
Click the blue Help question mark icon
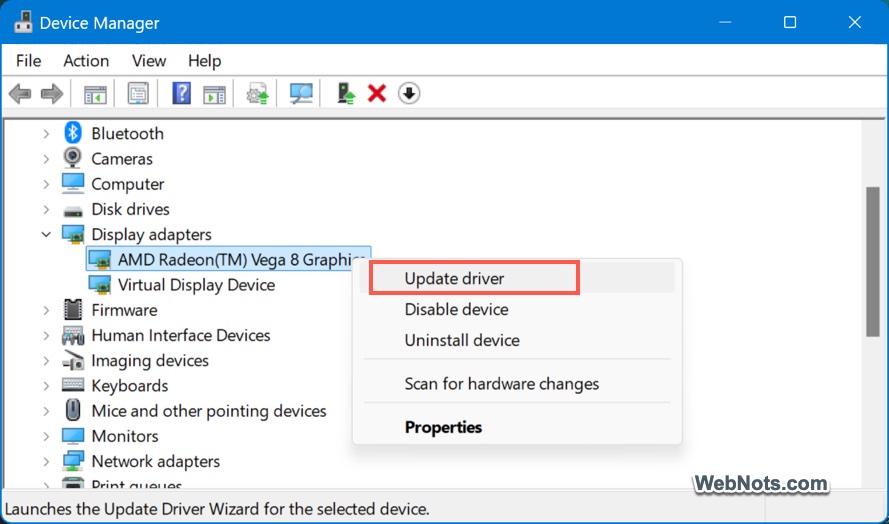pos(181,94)
